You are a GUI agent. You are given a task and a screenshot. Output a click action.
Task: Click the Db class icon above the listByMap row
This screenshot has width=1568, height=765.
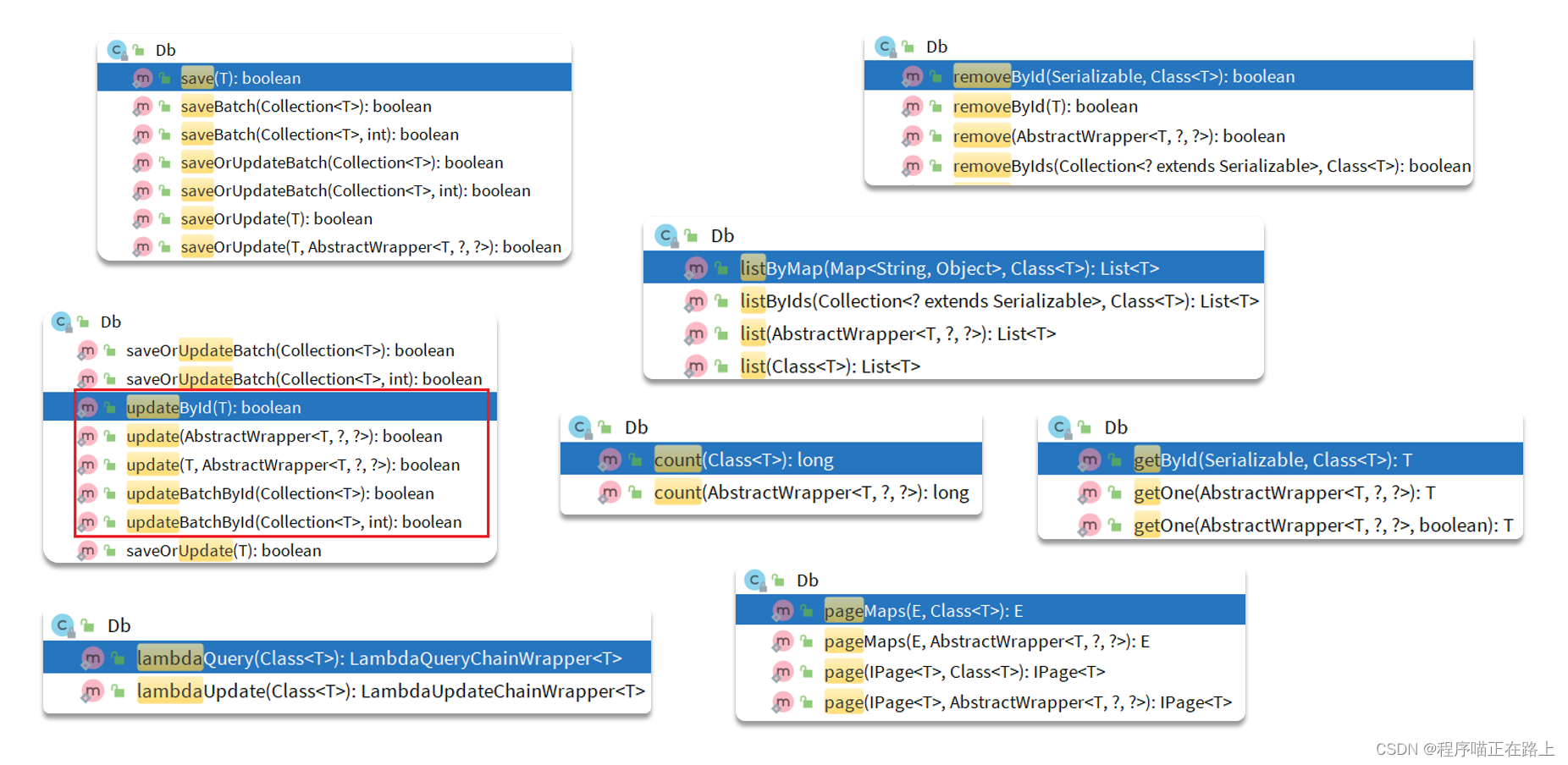click(667, 235)
